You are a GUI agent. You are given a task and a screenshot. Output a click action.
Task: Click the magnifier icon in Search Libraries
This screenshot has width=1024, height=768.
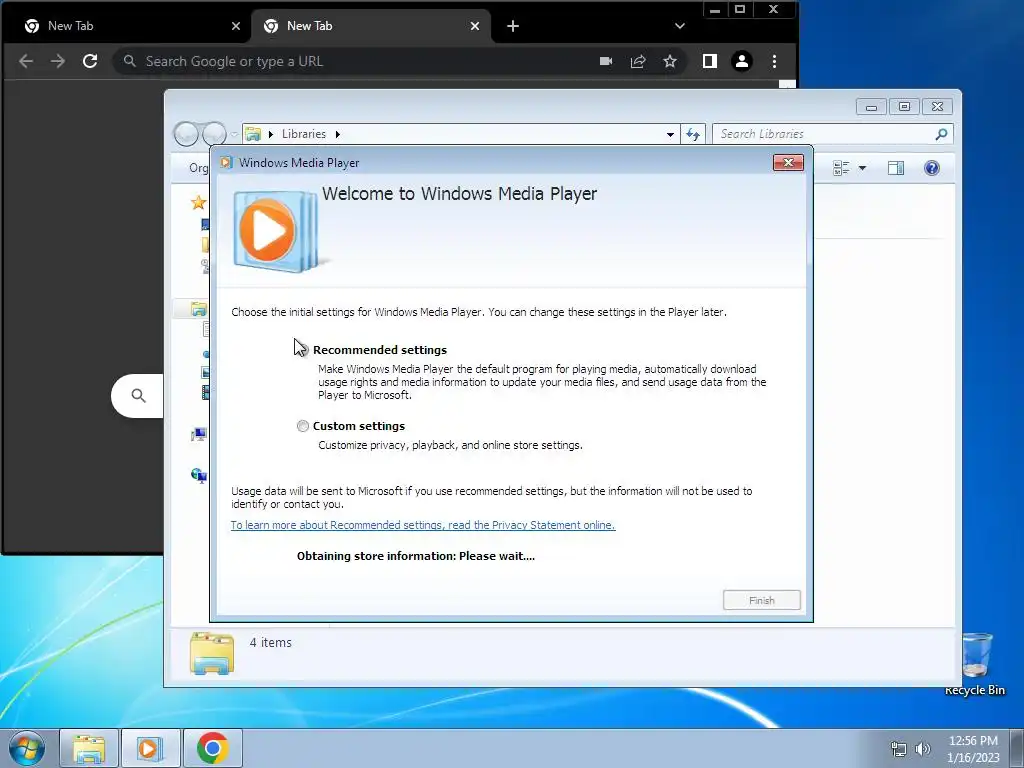(x=941, y=134)
